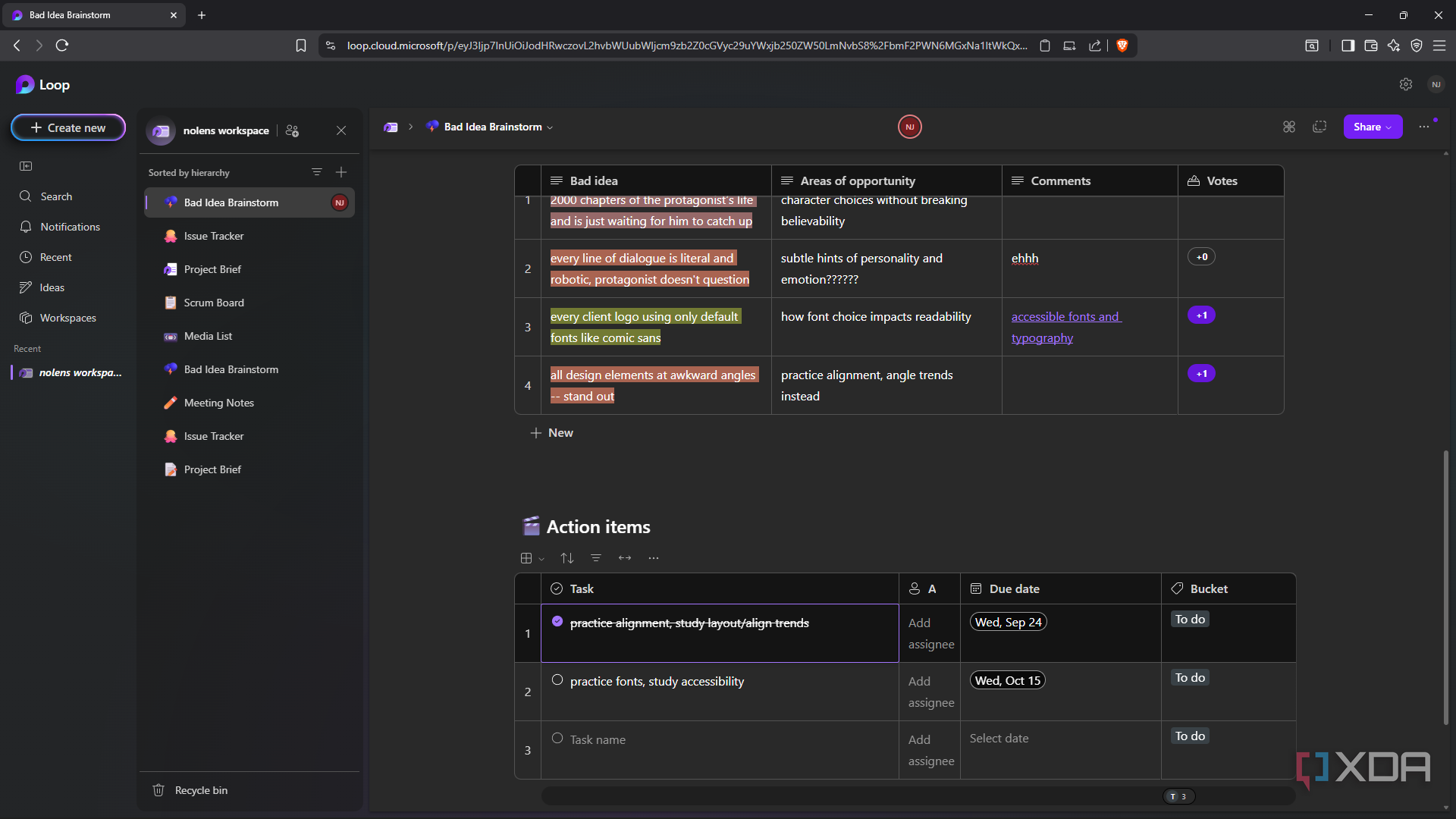Image resolution: width=1456 pixels, height=819 pixels.
Task: Open workspace members icon next to nolens workspace
Action: coord(292,130)
